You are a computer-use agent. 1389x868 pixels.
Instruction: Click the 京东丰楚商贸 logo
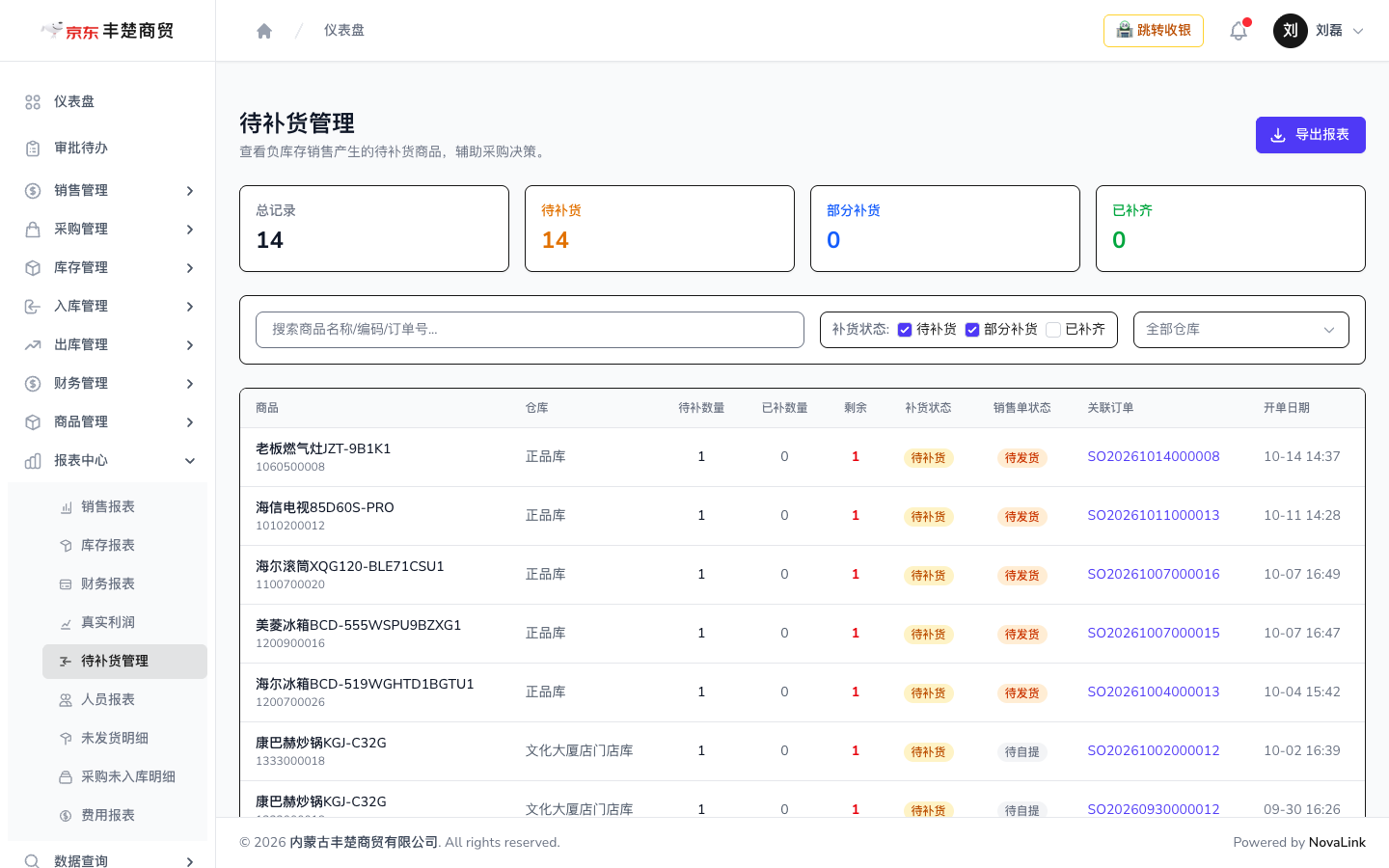coord(107,31)
